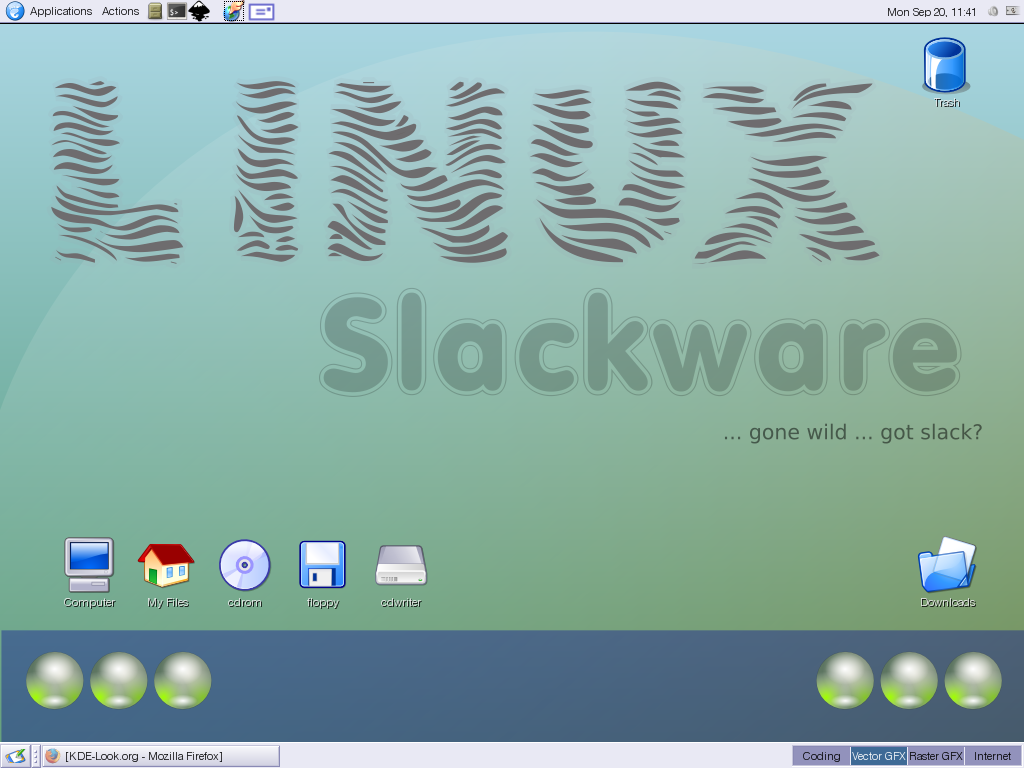Open the volume control speaker icon

pyautogui.click(x=993, y=11)
